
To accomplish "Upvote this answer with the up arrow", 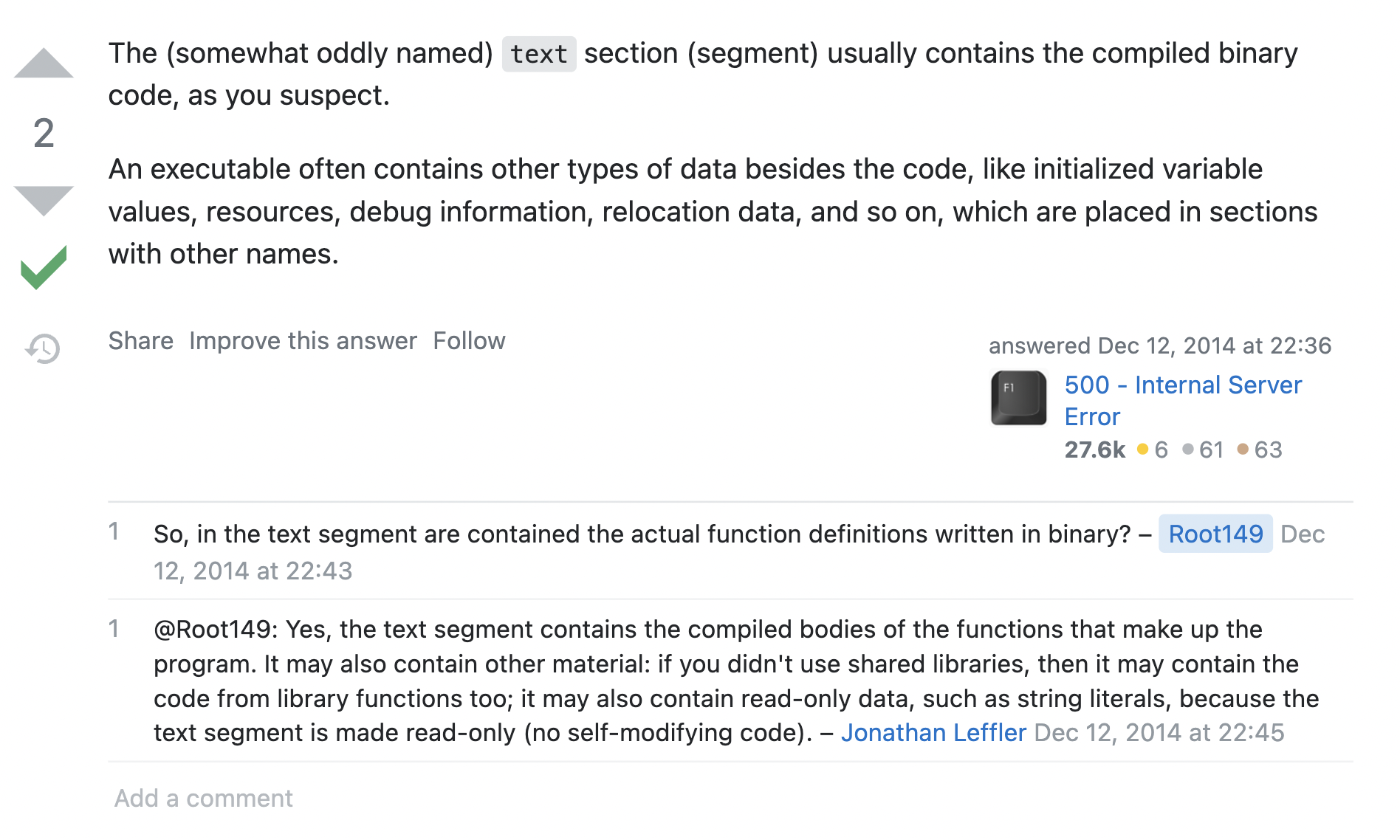I will coord(44,64).
